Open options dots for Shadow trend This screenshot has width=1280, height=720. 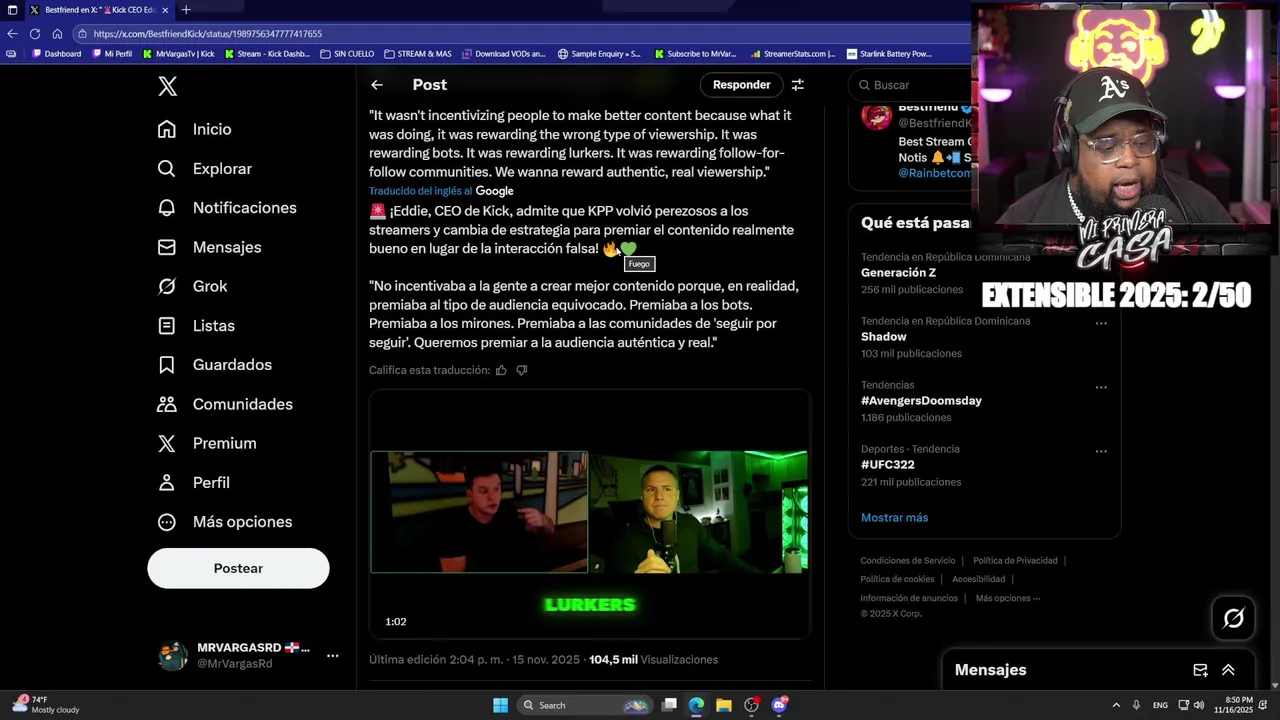click(1101, 323)
